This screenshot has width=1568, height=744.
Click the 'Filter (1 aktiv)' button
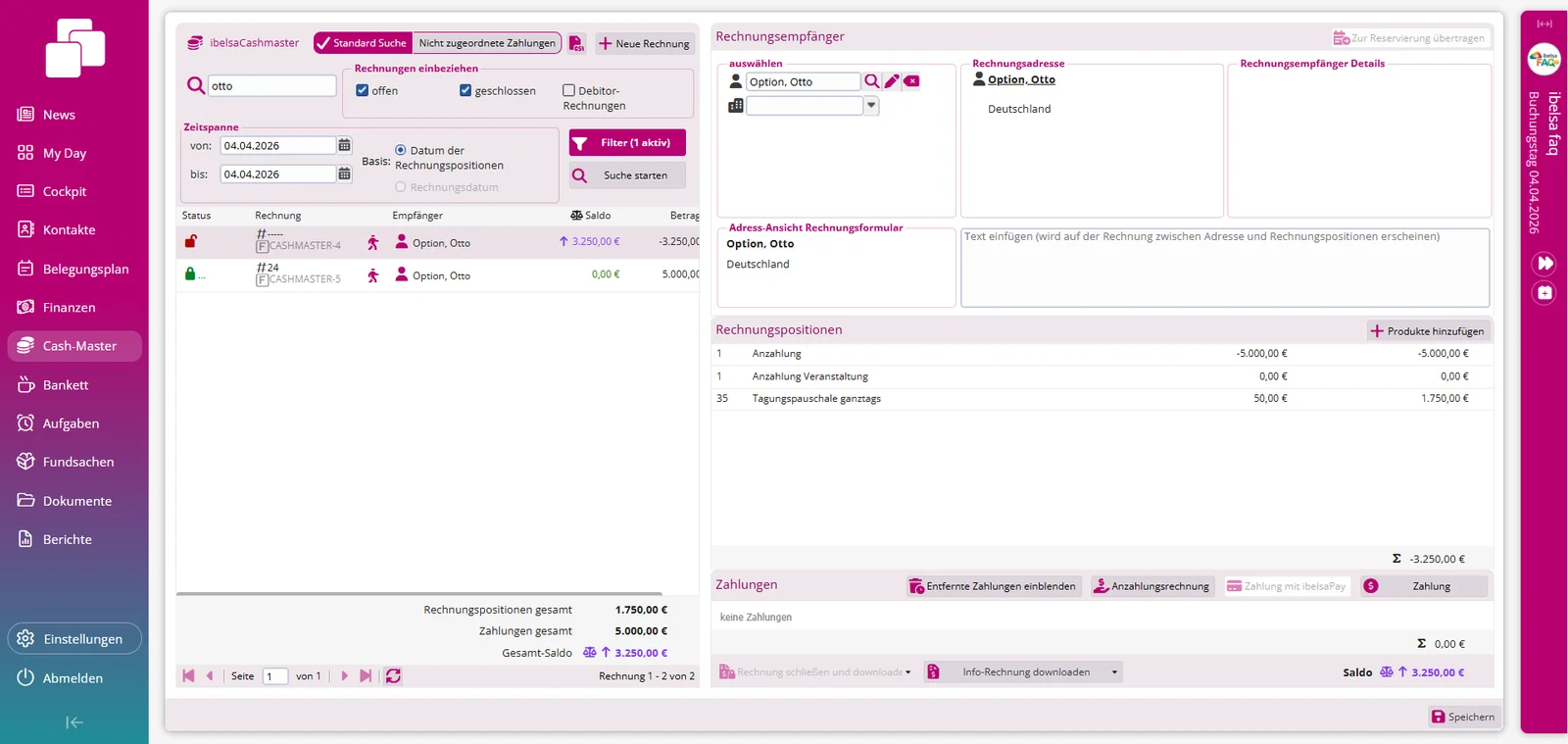627,143
